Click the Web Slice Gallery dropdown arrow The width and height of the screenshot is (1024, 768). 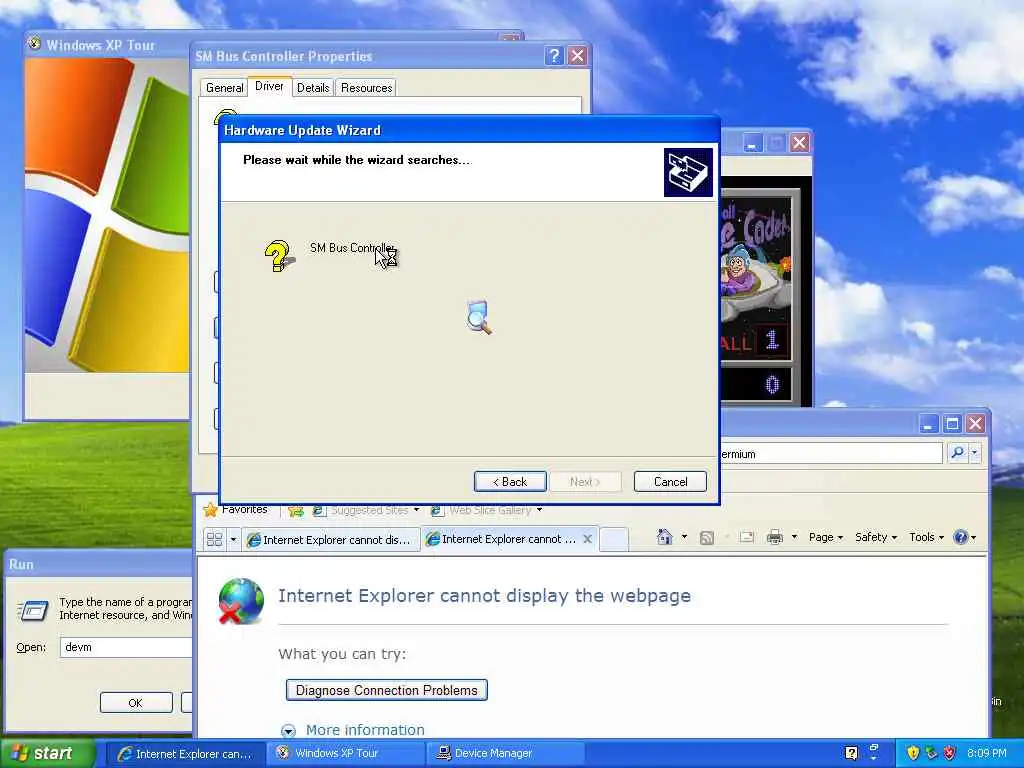[539, 509]
